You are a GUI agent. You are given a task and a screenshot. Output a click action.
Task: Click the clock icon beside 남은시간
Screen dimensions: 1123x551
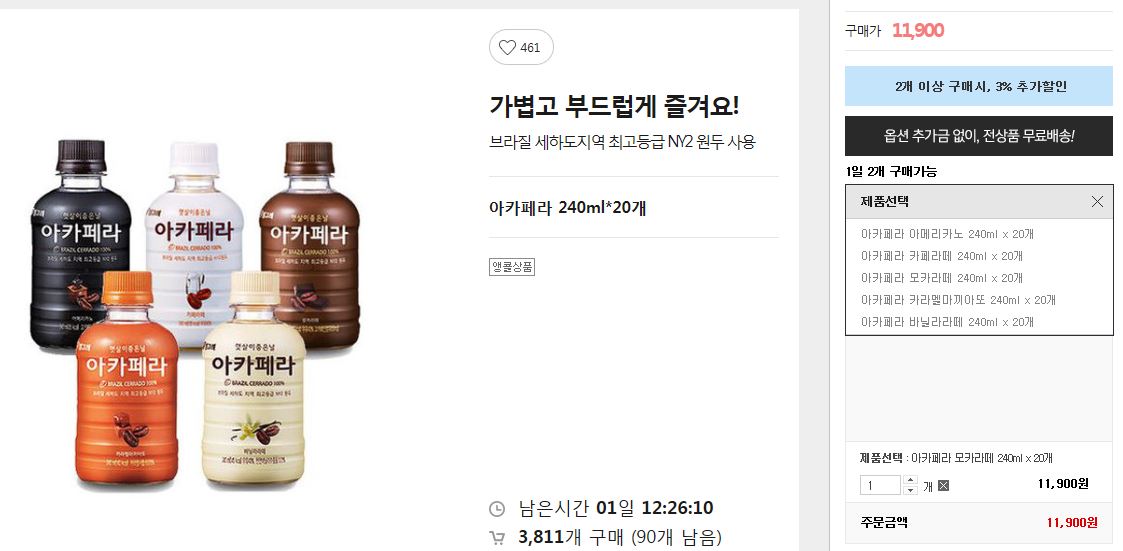tap(496, 509)
